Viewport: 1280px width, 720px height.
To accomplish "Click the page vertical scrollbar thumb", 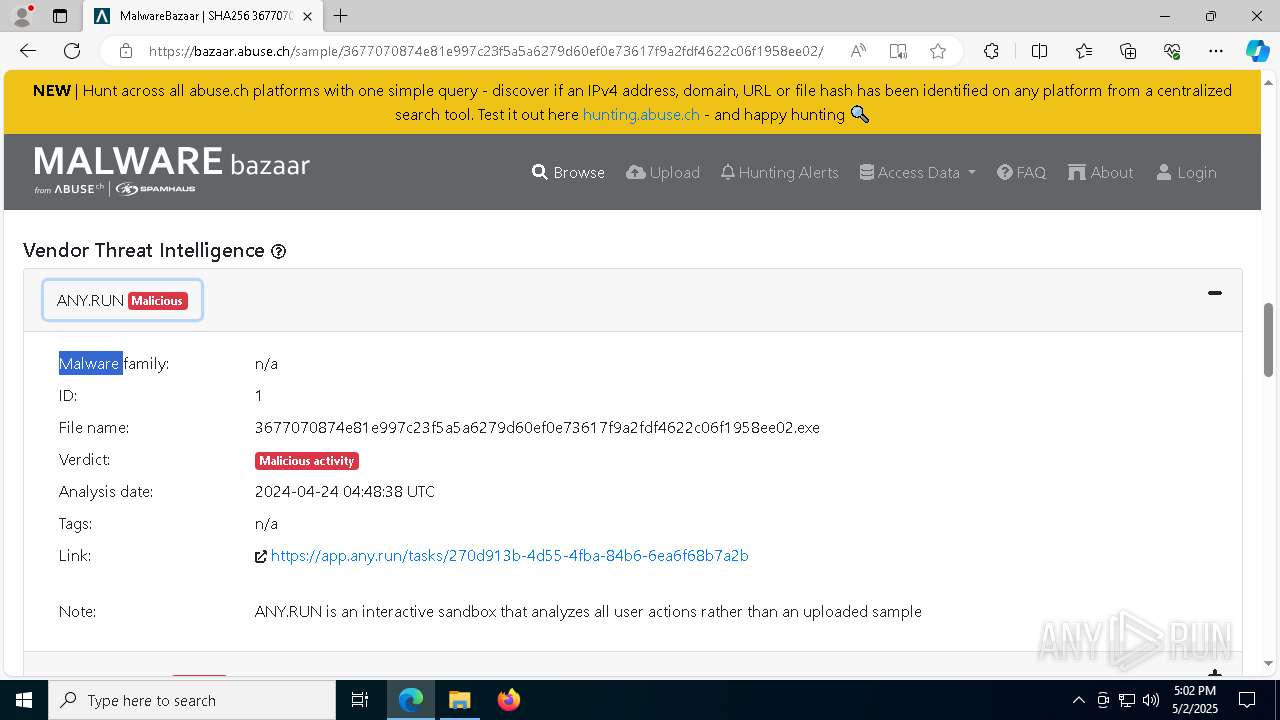I will [1269, 339].
